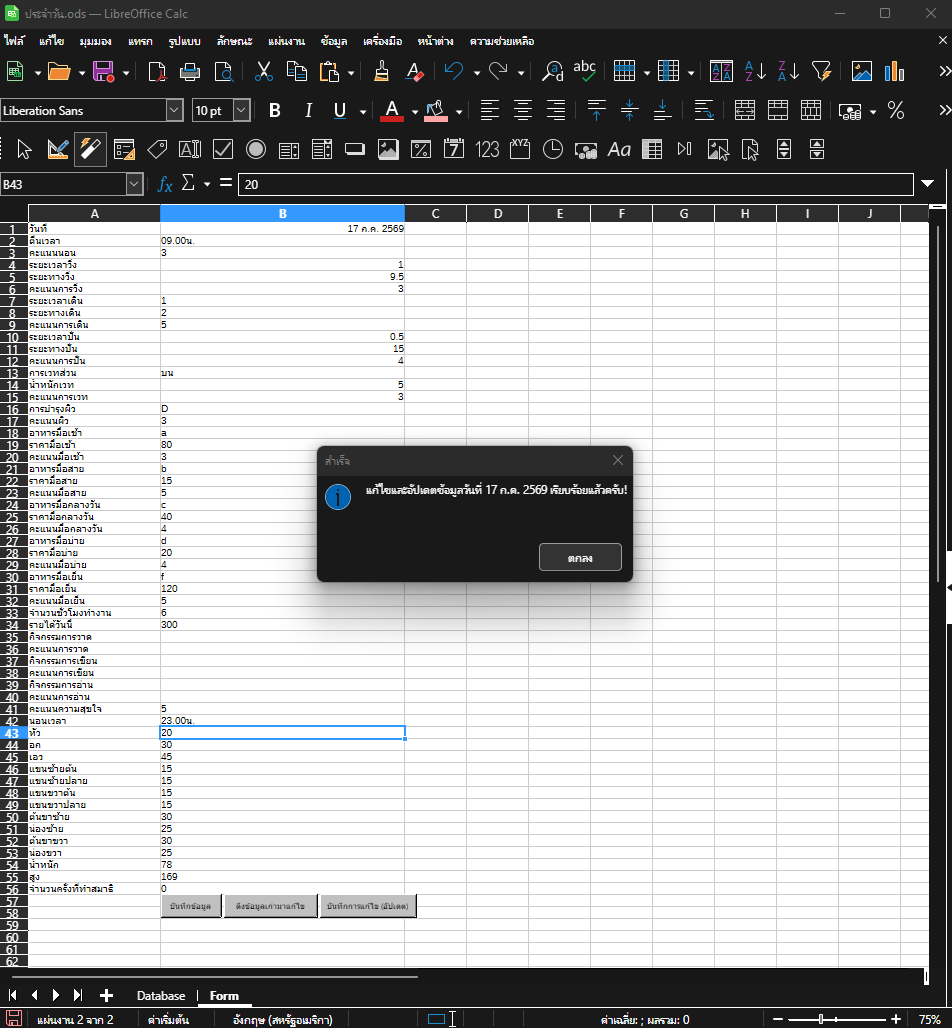Select the Form sheet tab
This screenshot has width=952, height=1028.
[x=224, y=996]
